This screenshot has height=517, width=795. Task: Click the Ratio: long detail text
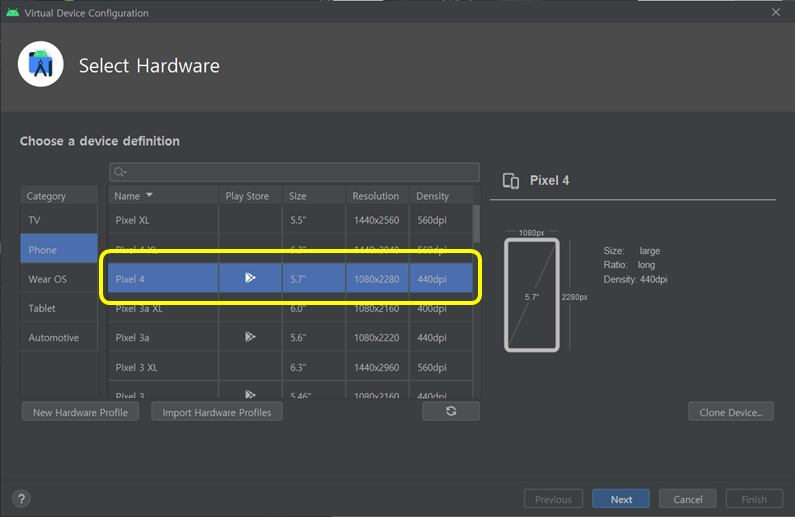(x=629, y=265)
